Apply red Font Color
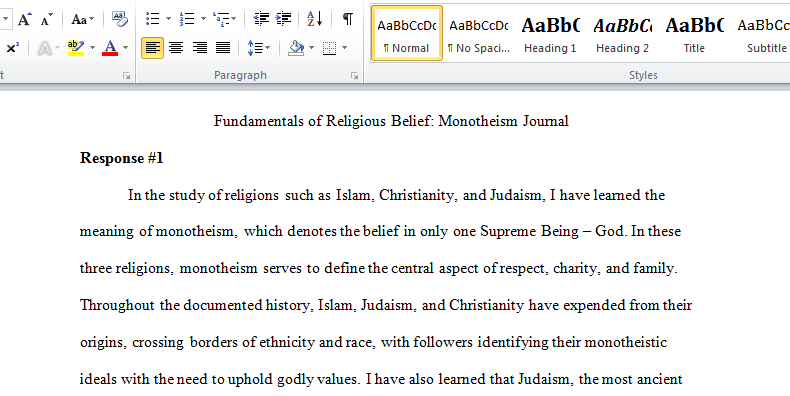The height and width of the screenshot is (396, 790). tap(110, 48)
